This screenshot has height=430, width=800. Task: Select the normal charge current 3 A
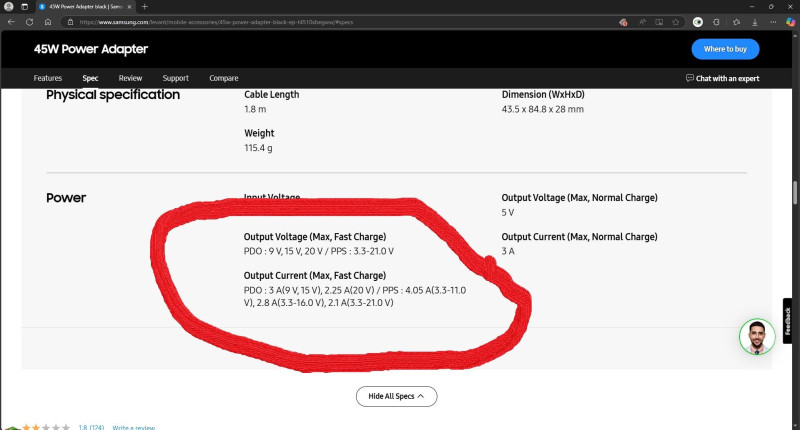coord(508,251)
